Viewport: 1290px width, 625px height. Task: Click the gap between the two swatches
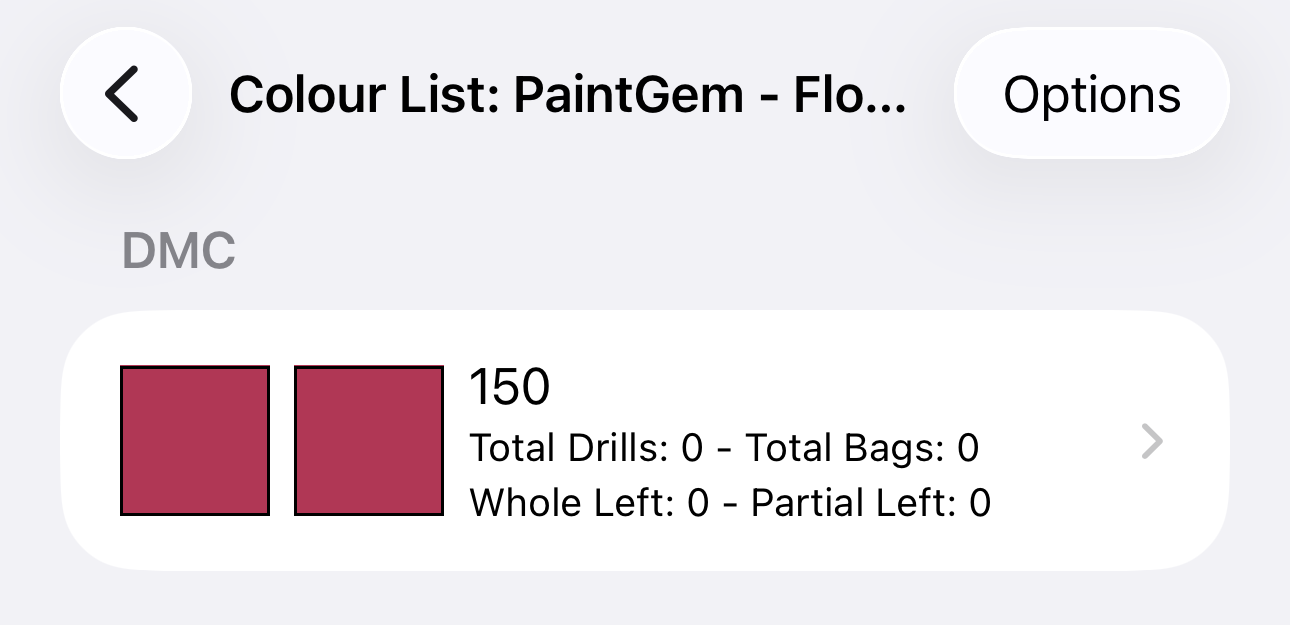coord(282,441)
